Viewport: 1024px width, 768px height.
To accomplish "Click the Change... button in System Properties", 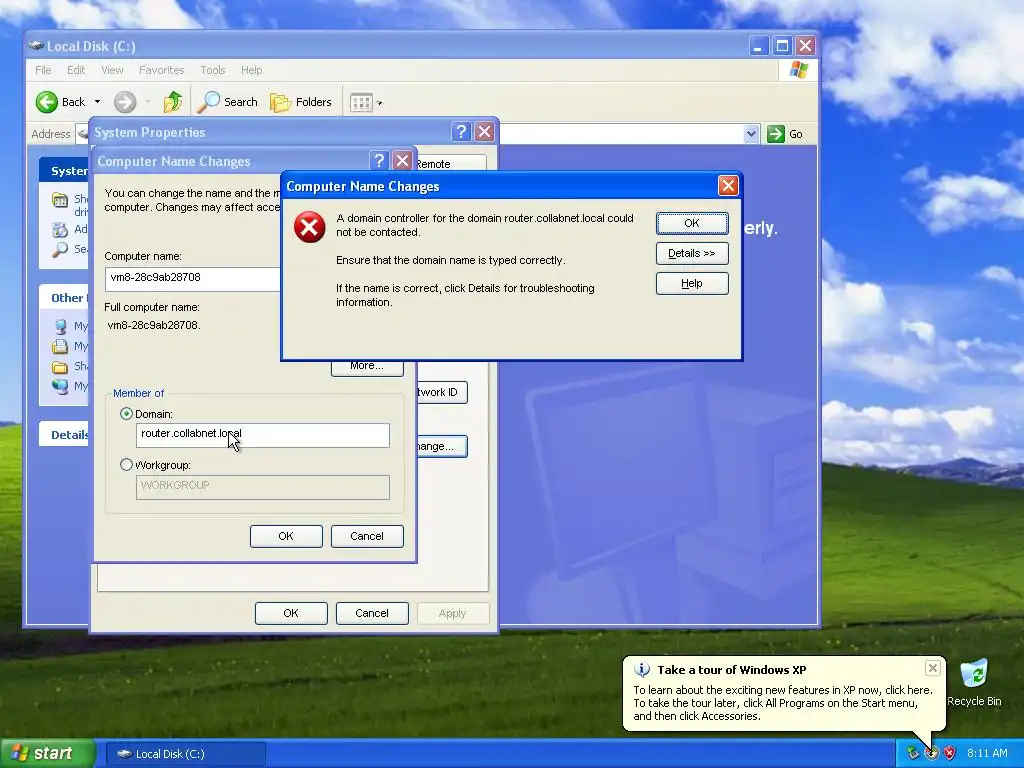I will point(441,447).
